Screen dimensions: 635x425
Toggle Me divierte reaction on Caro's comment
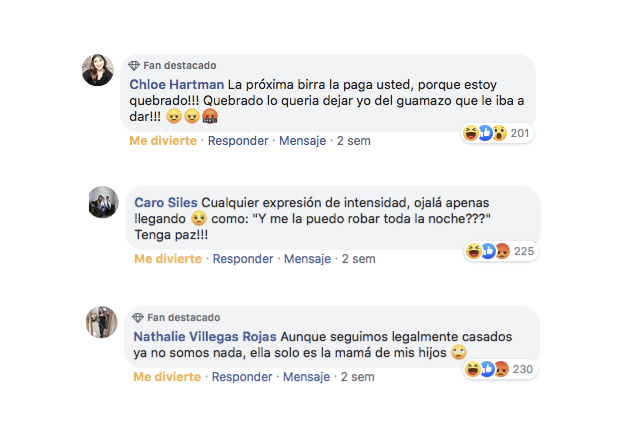[x=168, y=258]
